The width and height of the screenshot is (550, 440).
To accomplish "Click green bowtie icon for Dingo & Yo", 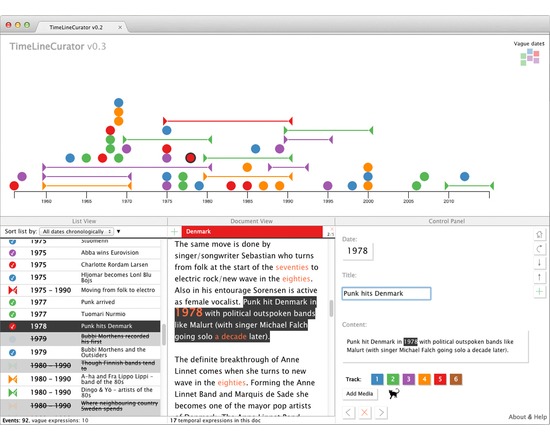I will click(13, 392).
